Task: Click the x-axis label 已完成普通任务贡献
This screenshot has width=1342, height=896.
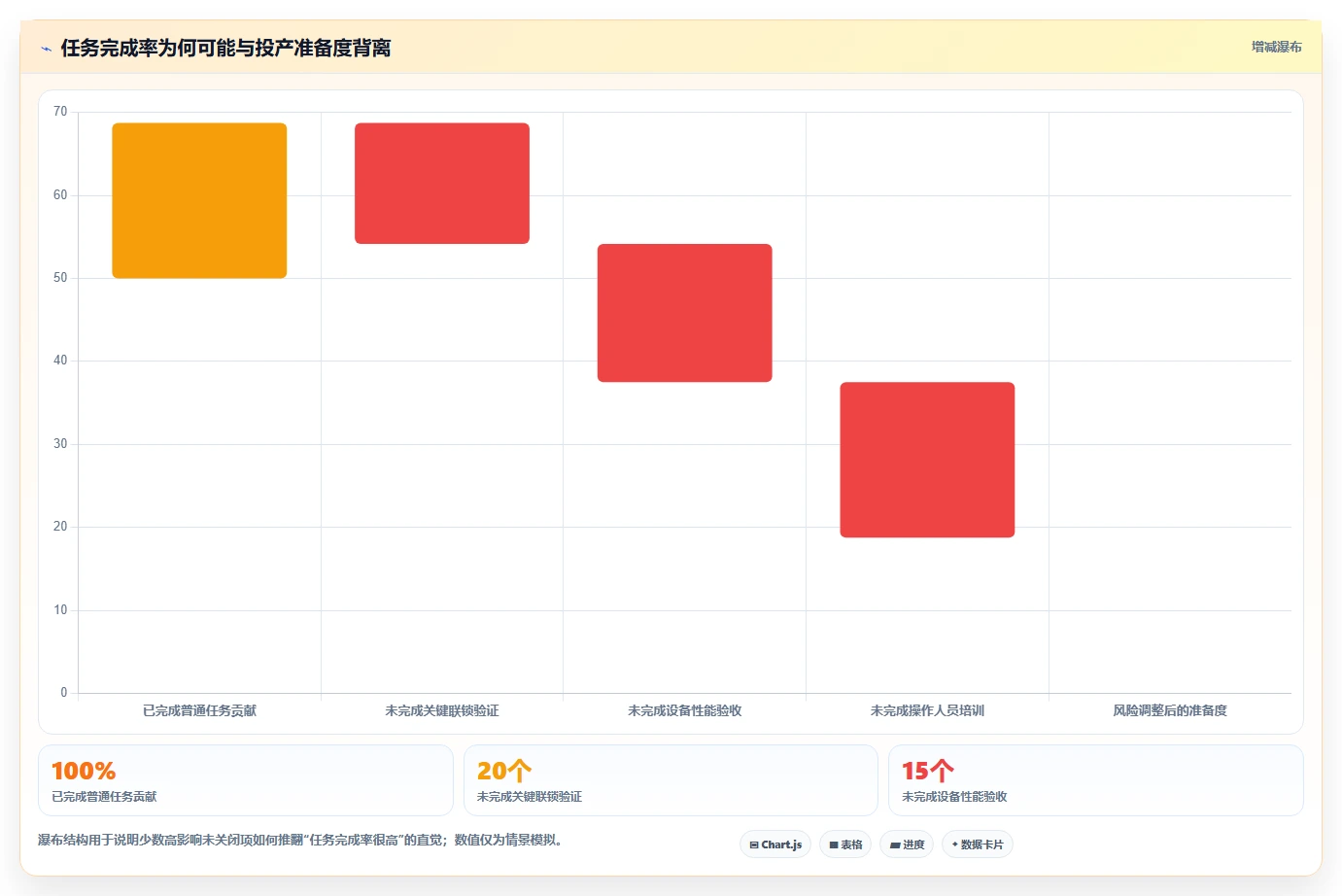Action: [199, 710]
